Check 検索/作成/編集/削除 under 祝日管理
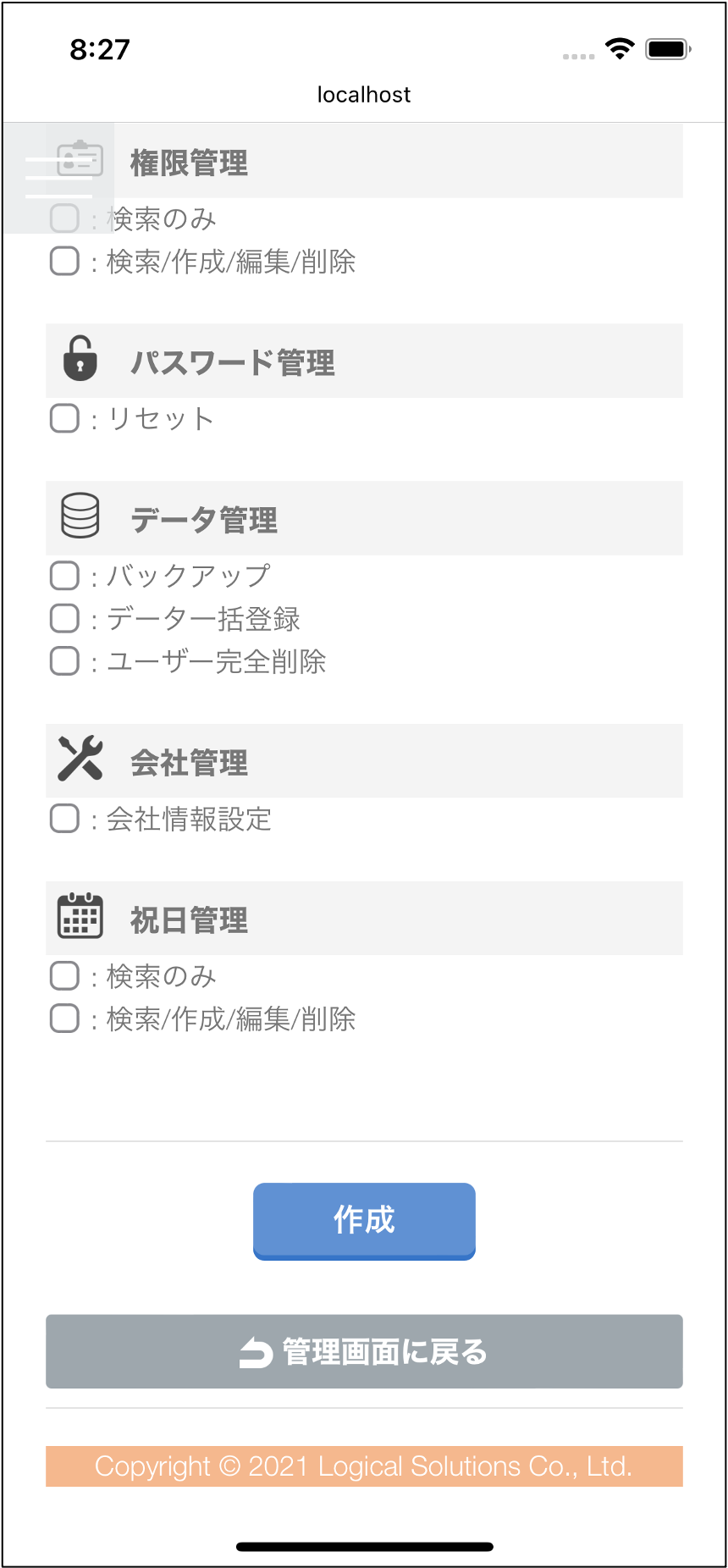The image size is (728, 1568). (65, 1018)
